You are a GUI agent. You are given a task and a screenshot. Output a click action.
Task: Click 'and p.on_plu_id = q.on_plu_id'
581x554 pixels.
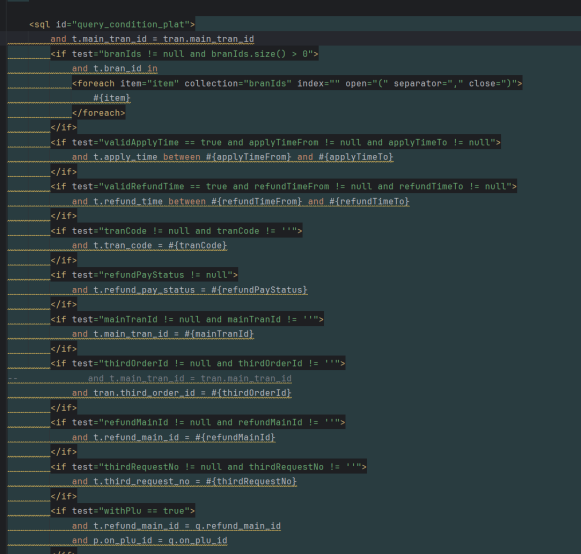pyautogui.click(x=150, y=540)
